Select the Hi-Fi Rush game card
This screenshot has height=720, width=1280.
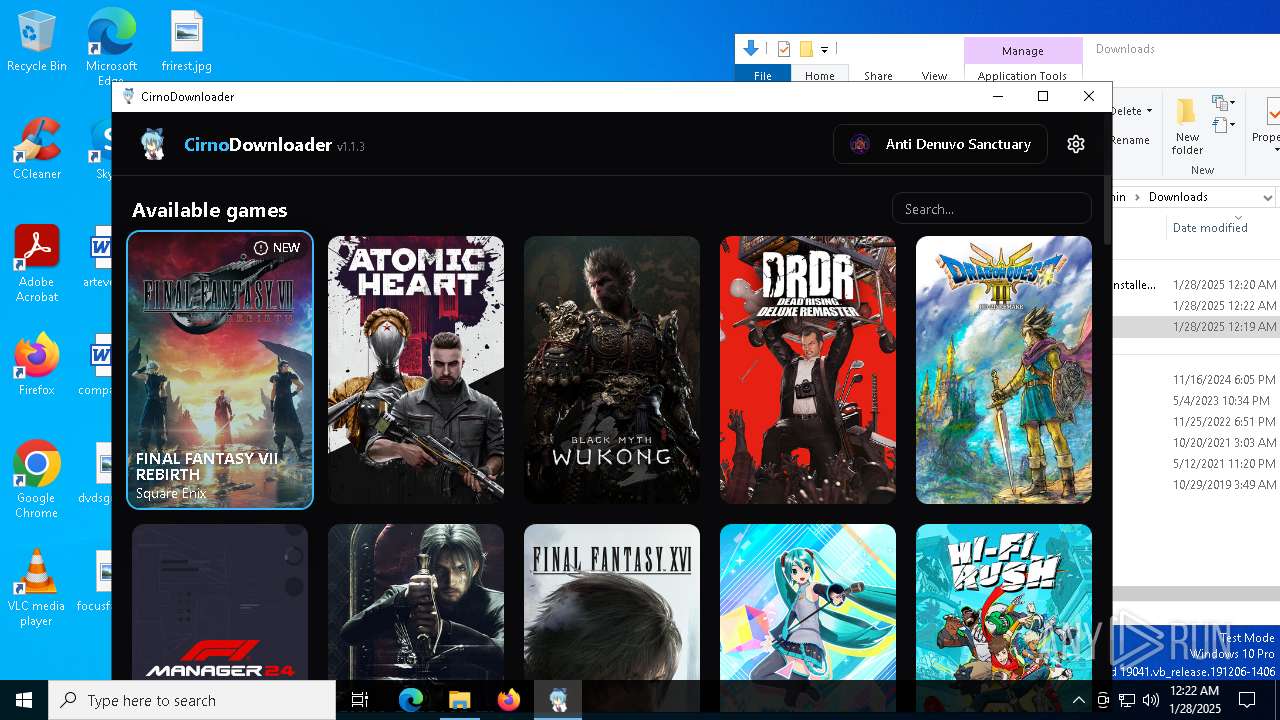[1004, 603]
